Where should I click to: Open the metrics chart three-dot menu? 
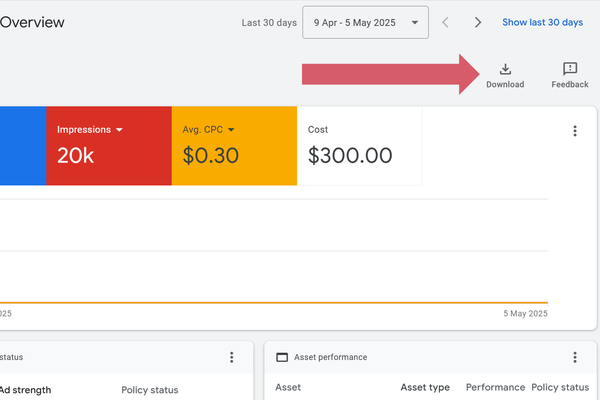[x=575, y=131]
